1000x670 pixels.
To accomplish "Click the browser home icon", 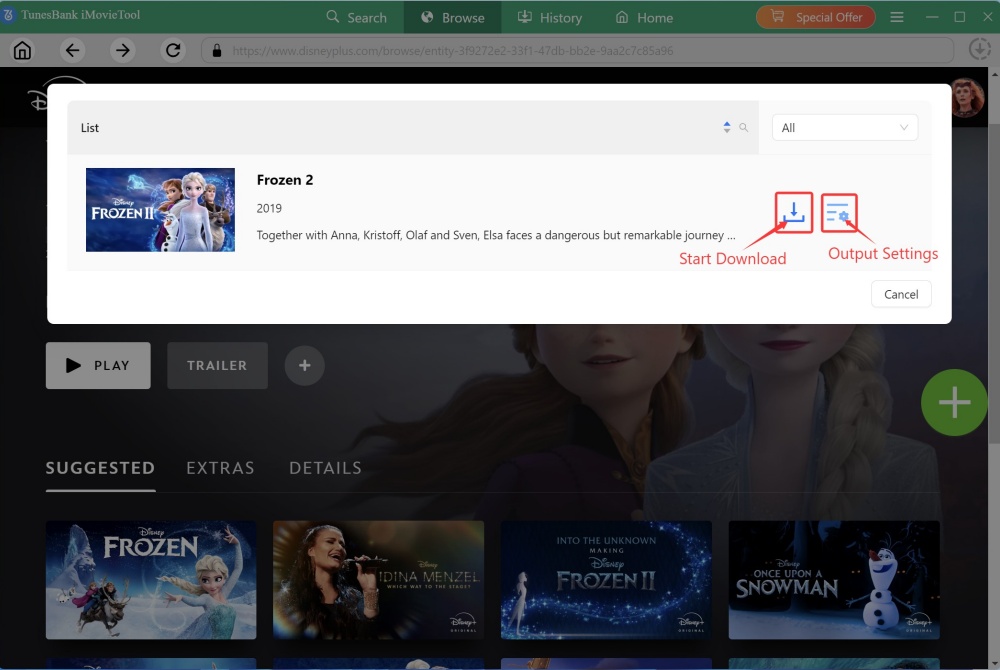I will [x=22, y=51].
